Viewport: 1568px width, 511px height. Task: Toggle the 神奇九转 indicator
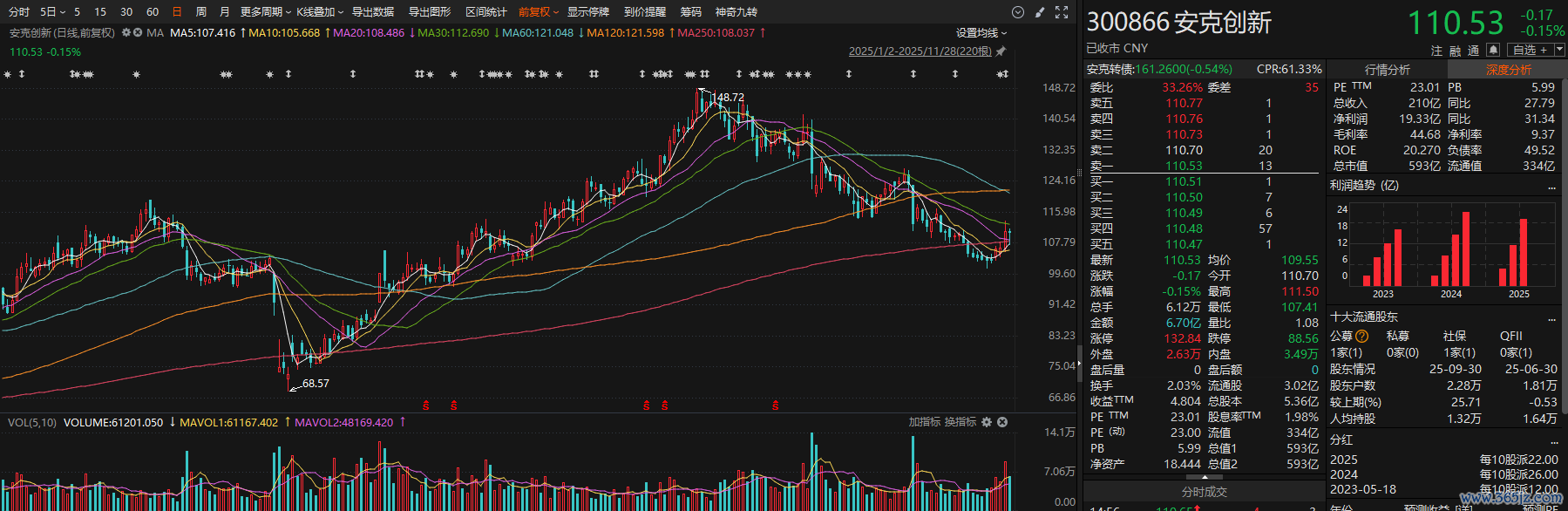click(736, 12)
